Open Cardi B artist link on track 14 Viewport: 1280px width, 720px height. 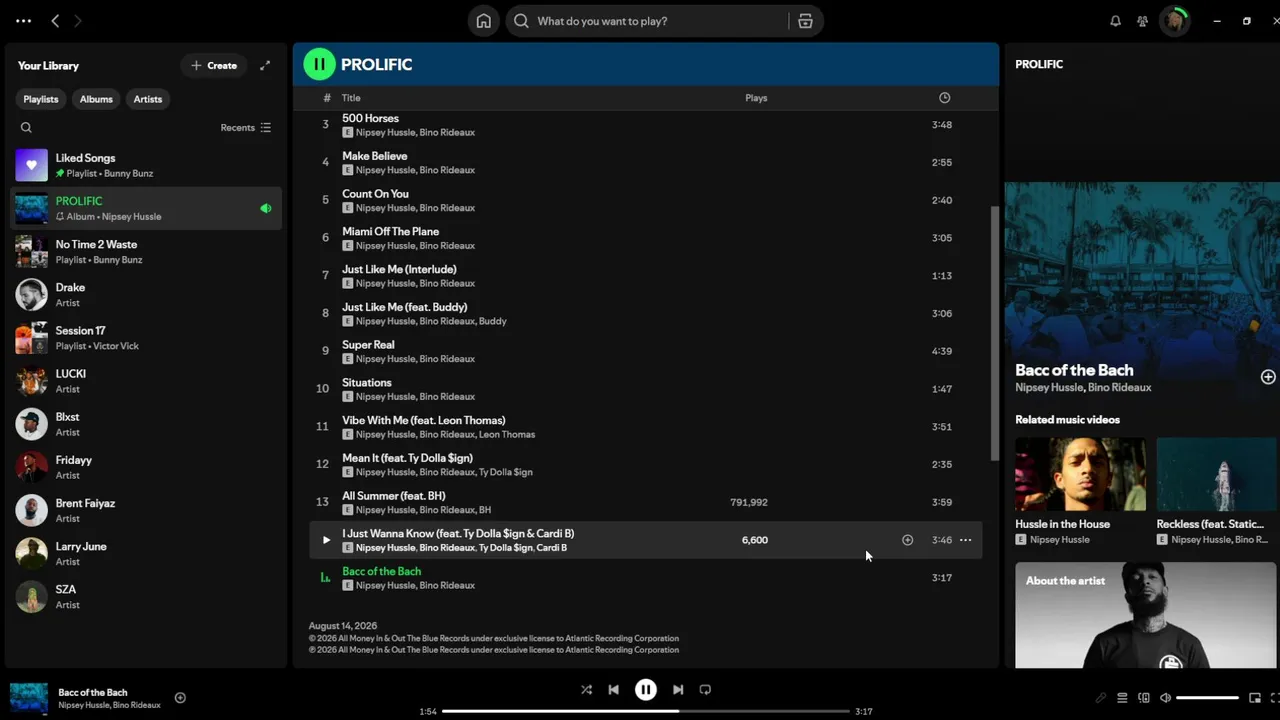coord(552,548)
